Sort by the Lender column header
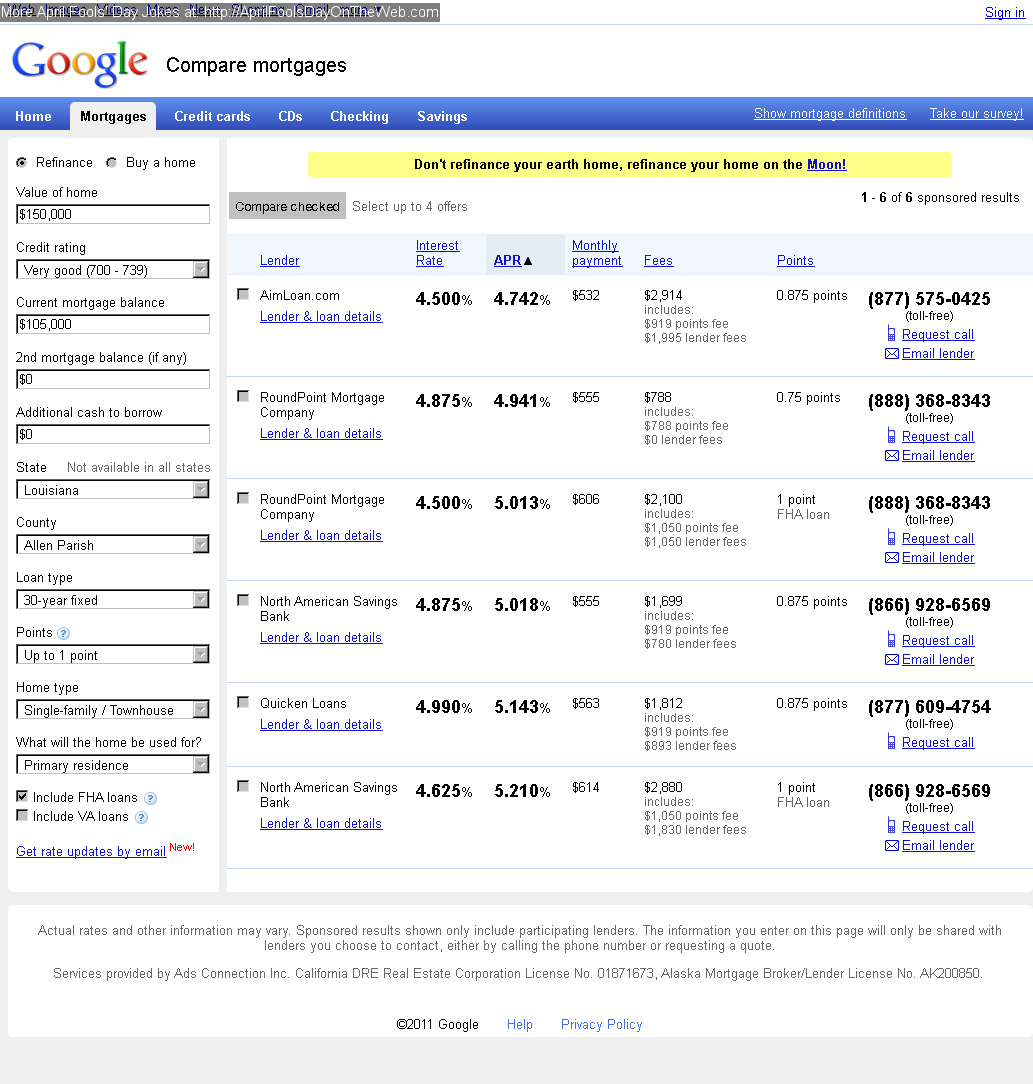 point(279,261)
